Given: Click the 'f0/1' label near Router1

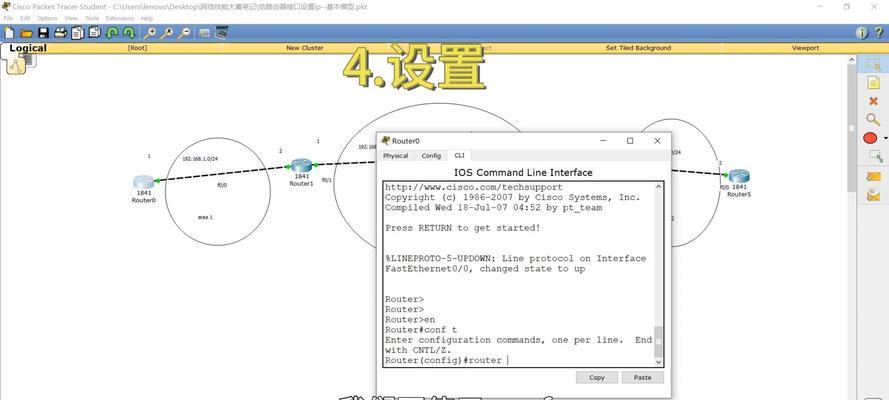Looking at the screenshot, I should pos(327,180).
